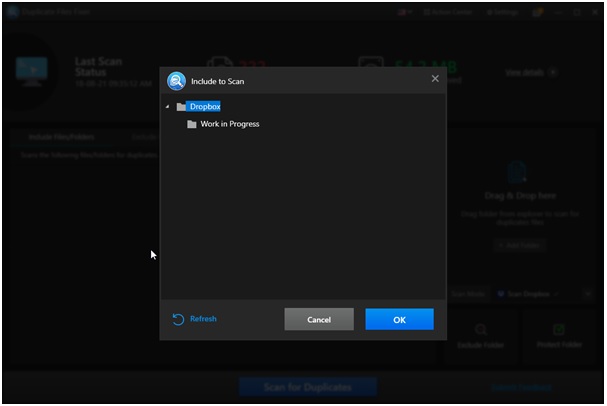
Task: Open language flag dropdown in background window
Action: (405, 12)
